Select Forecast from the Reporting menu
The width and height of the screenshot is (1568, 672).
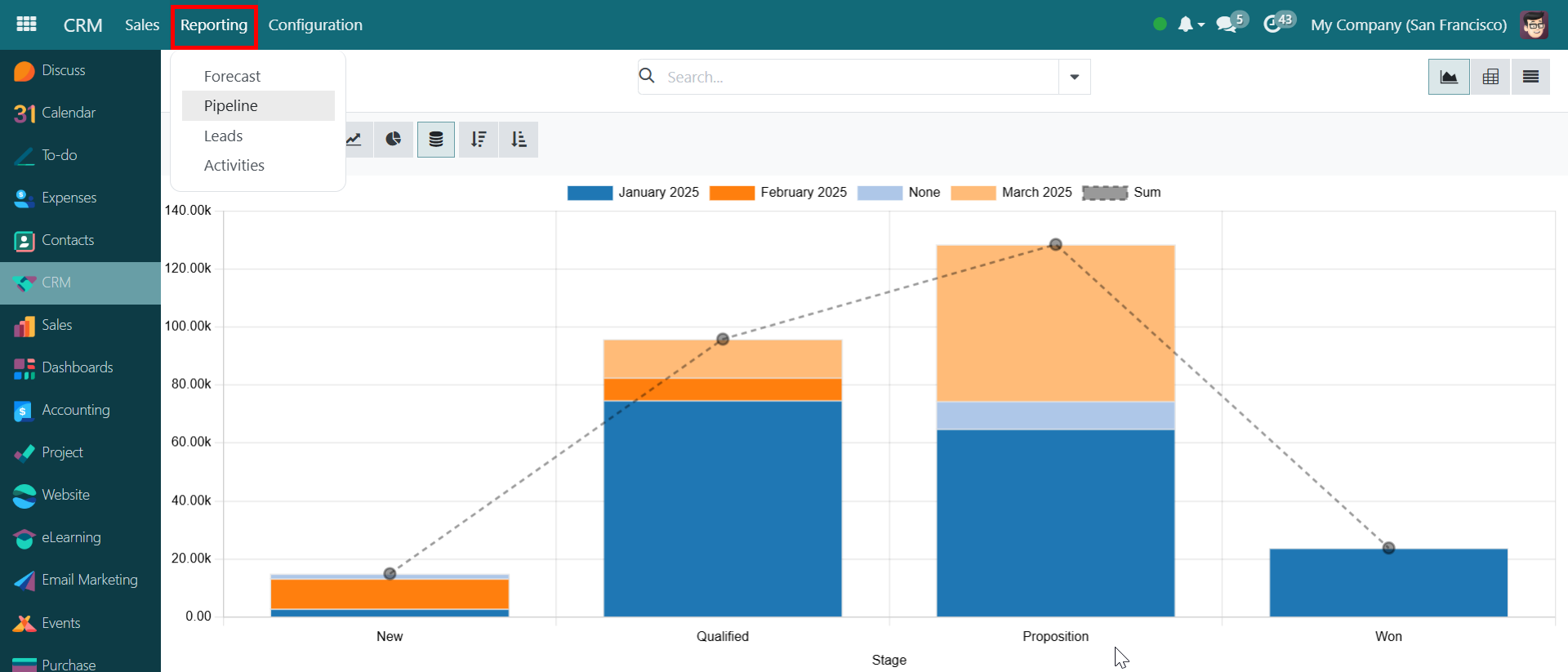tap(232, 76)
